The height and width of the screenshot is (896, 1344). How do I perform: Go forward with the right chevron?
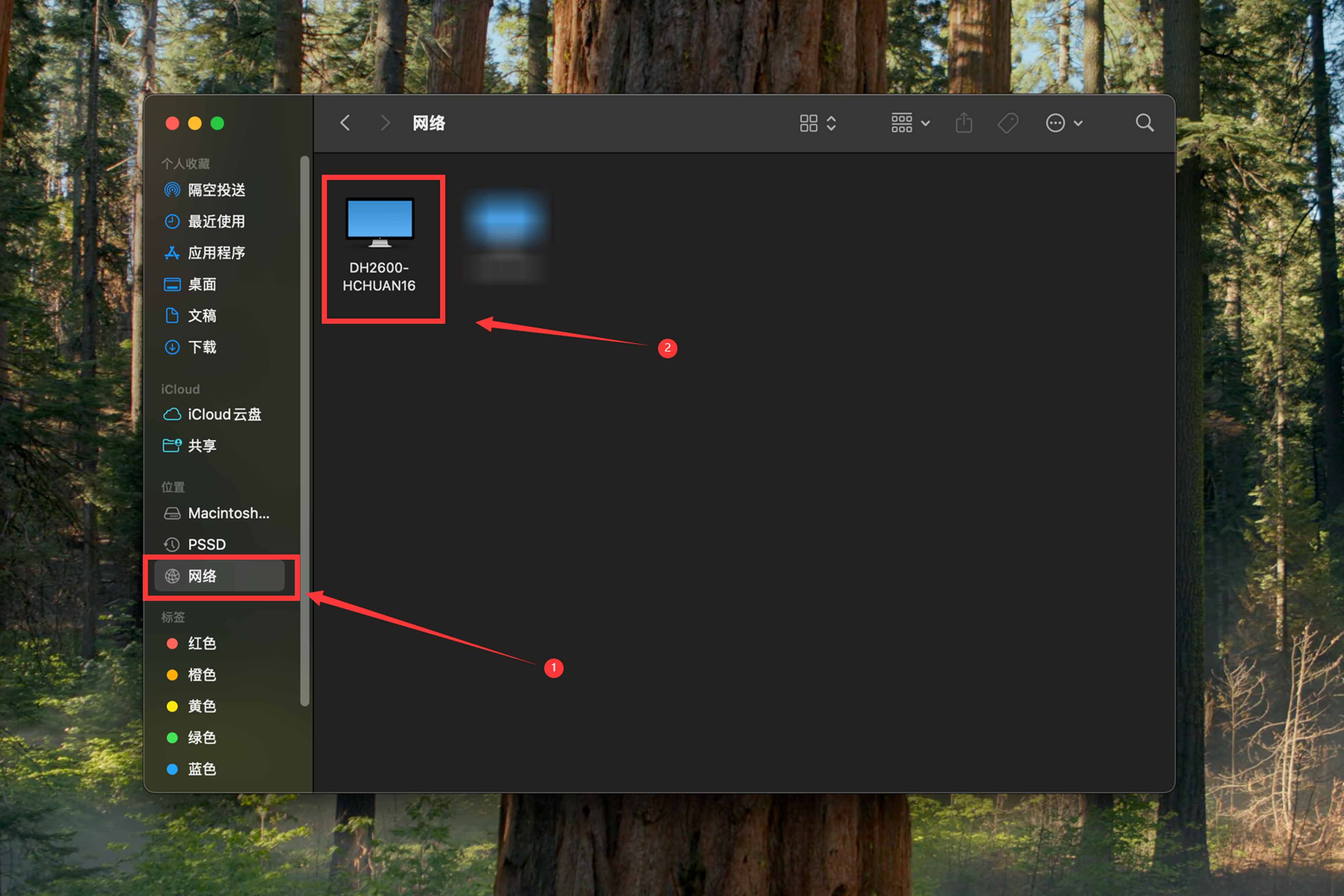tap(386, 123)
